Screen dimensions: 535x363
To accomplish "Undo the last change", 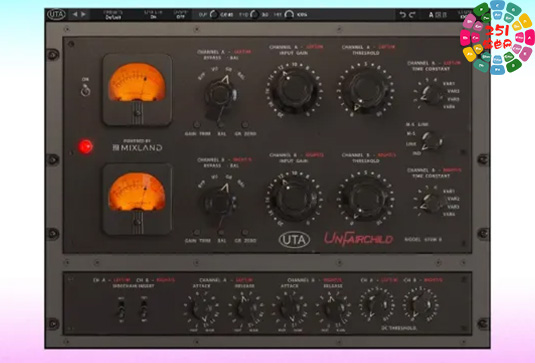I will click(x=403, y=15).
